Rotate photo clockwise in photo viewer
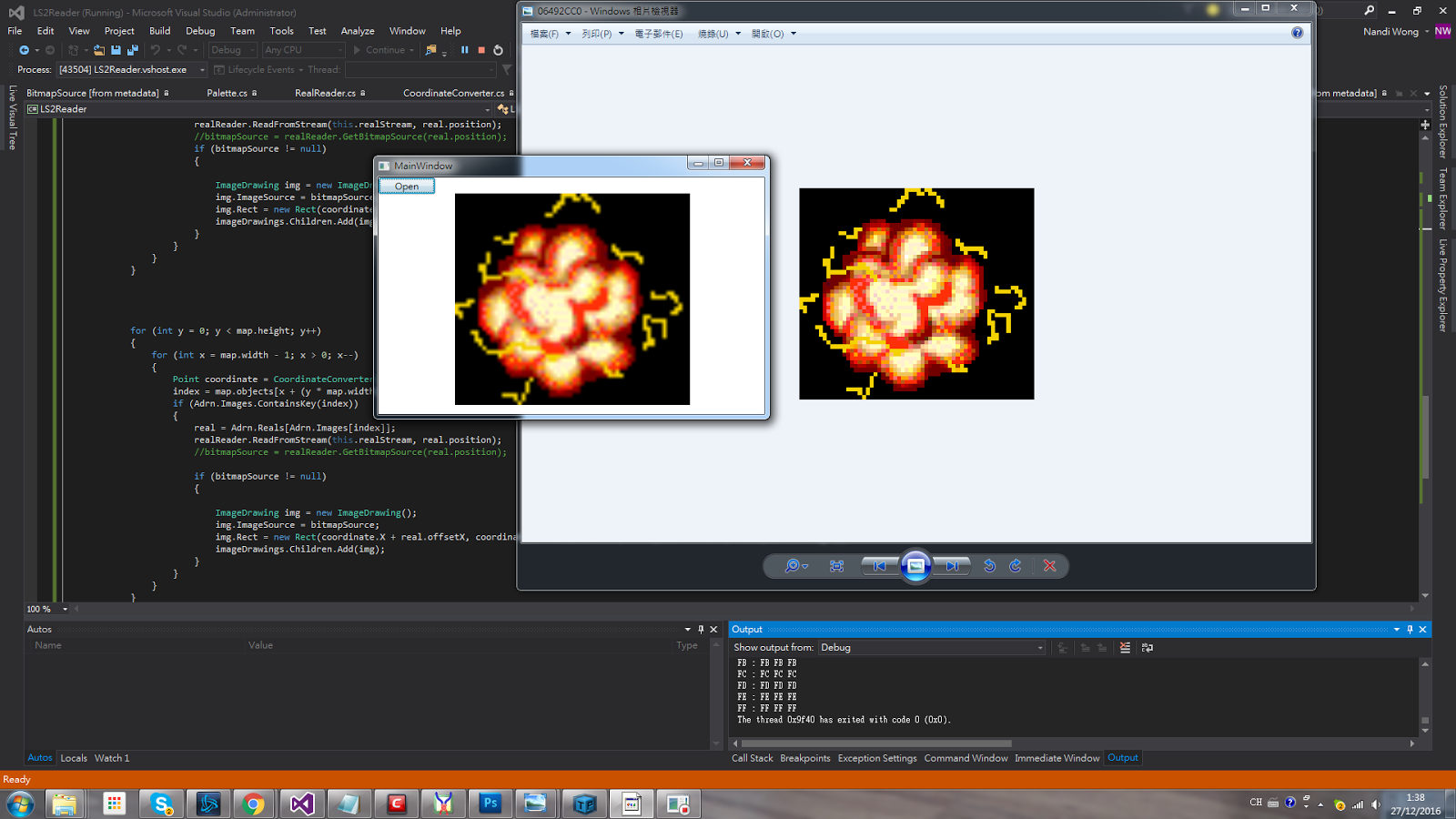The image size is (1456, 819). [x=1015, y=566]
